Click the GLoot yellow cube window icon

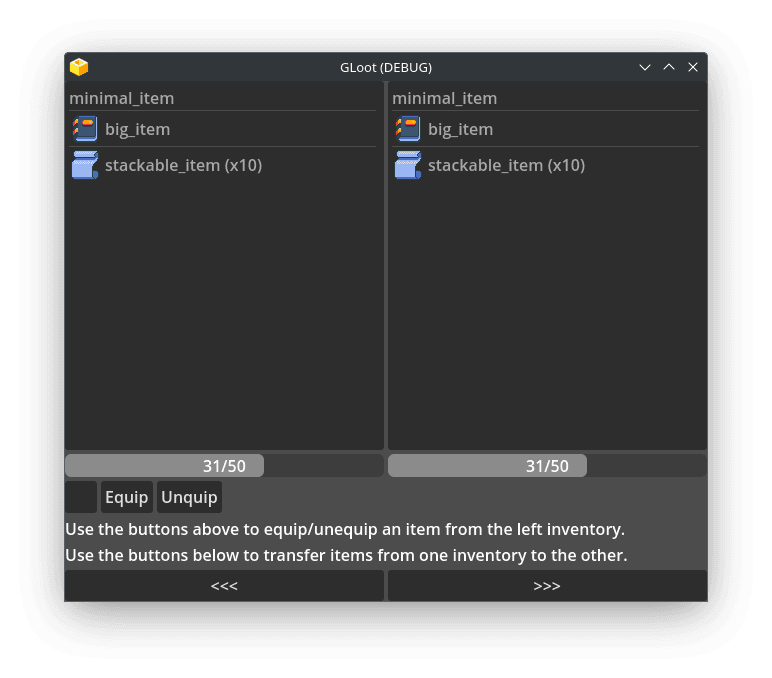coord(79,67)
